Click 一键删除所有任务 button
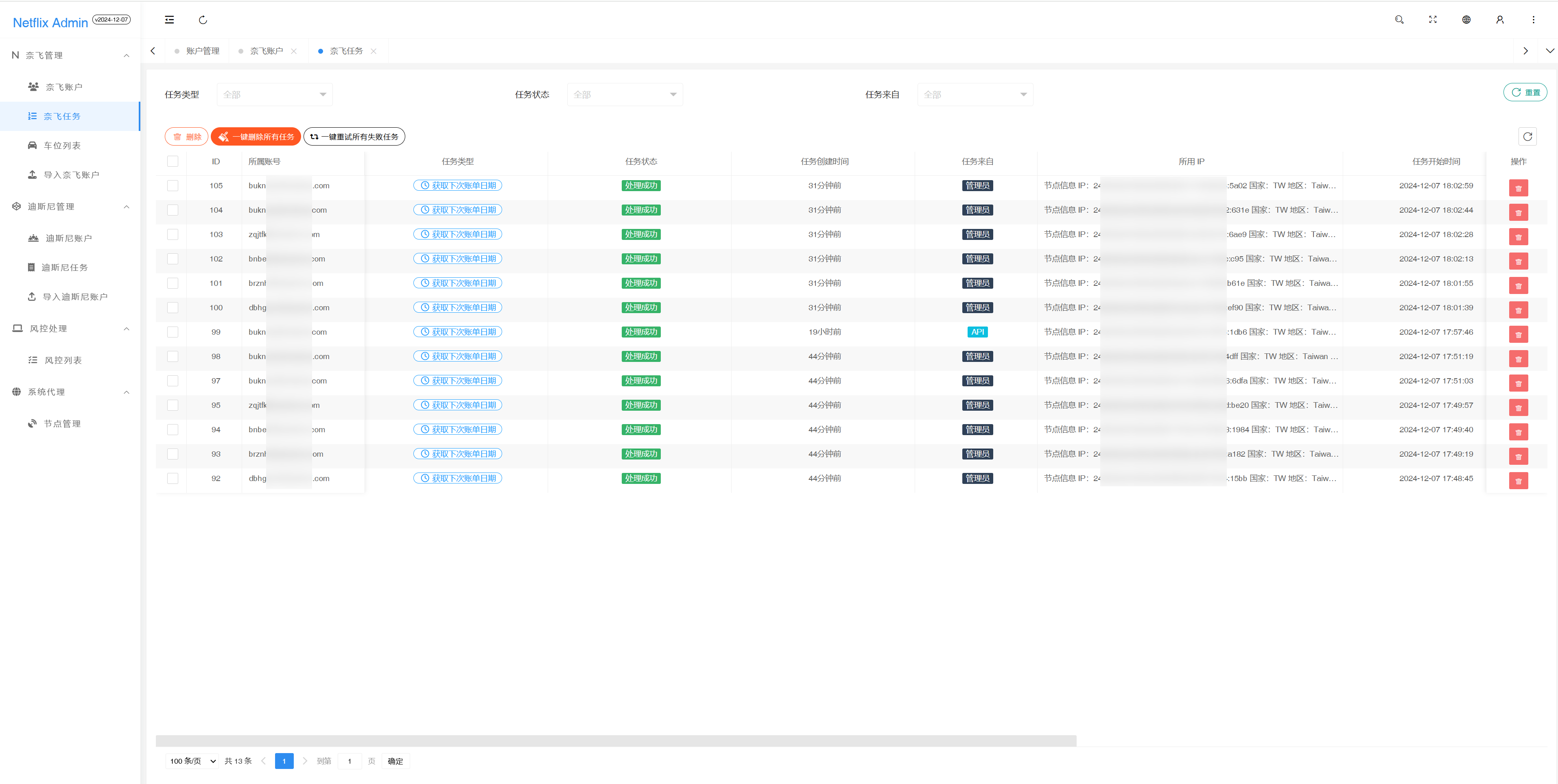 pyautogui.click(x=256, y=137)
